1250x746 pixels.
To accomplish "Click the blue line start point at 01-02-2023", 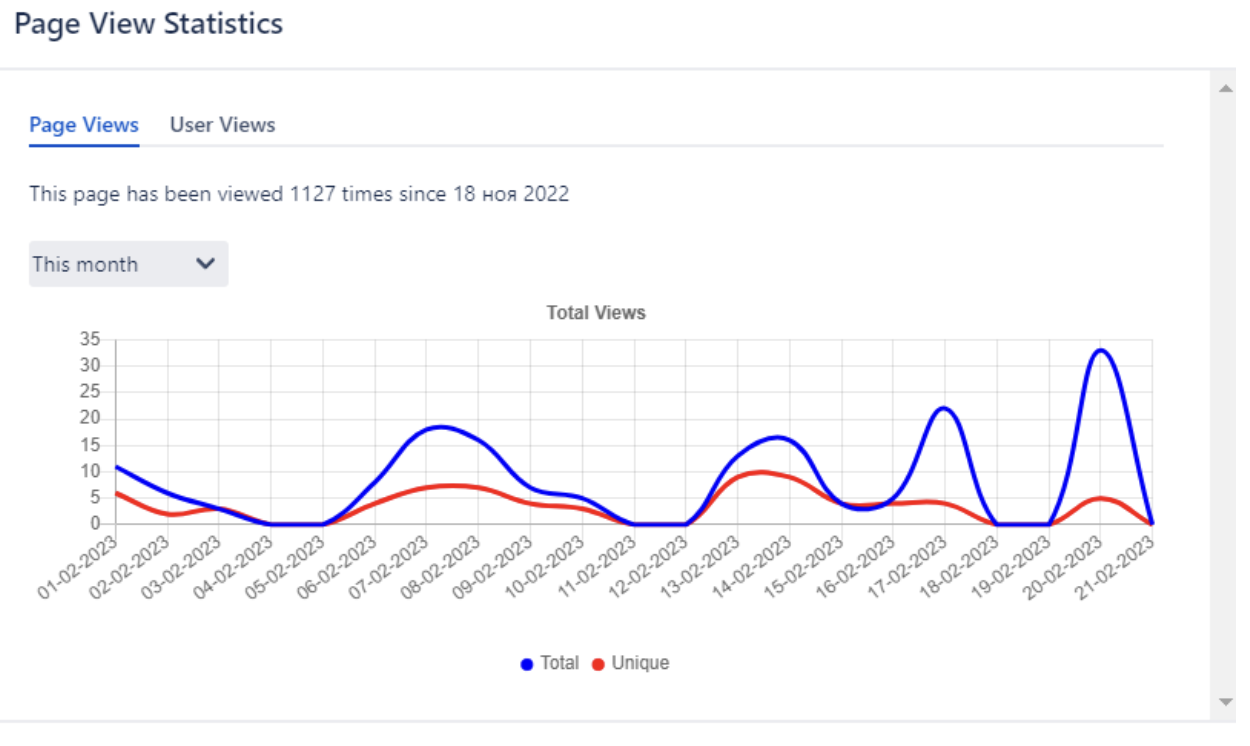I will point(117,466).
